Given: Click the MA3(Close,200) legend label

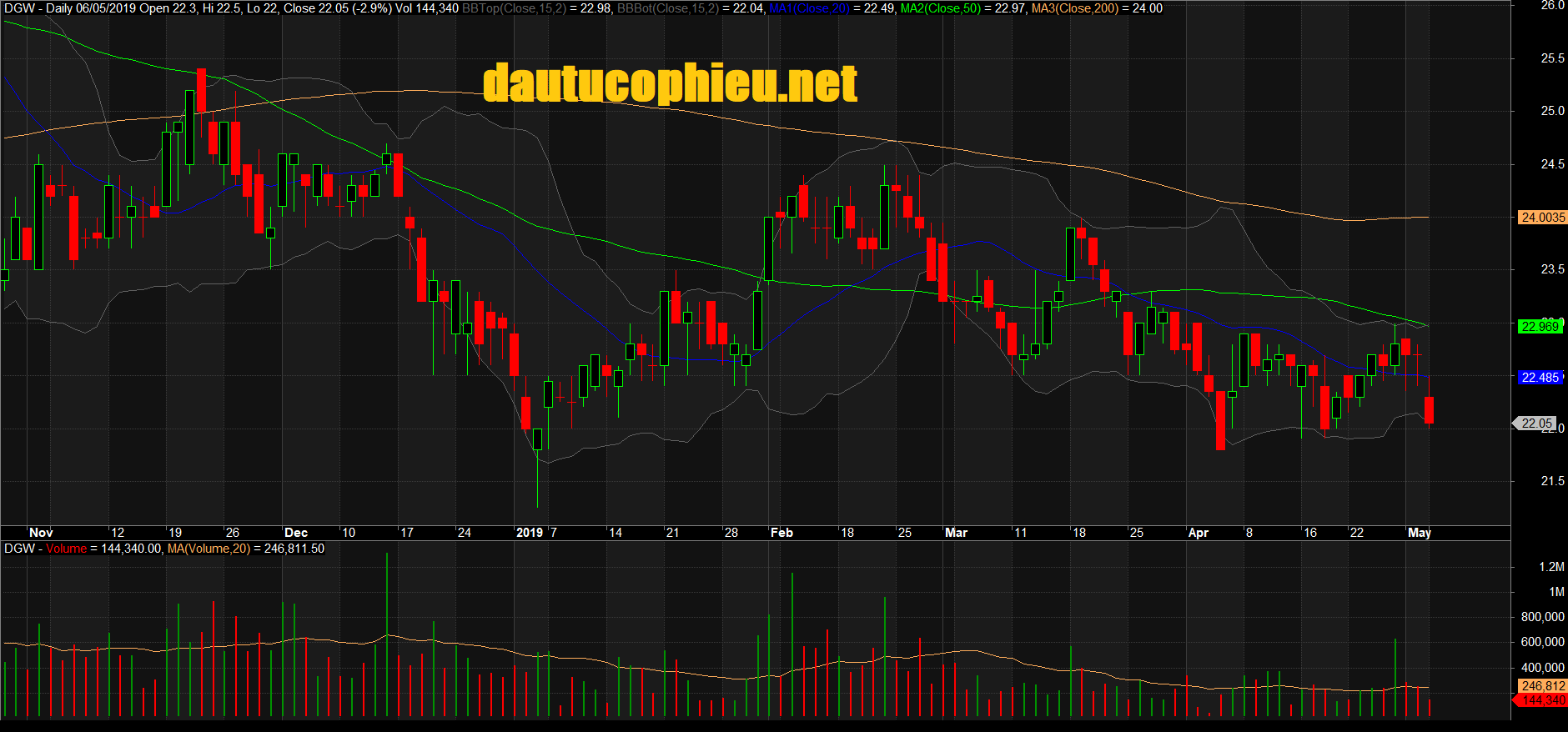Looking at the screenshot, I should click(1074, 8).
